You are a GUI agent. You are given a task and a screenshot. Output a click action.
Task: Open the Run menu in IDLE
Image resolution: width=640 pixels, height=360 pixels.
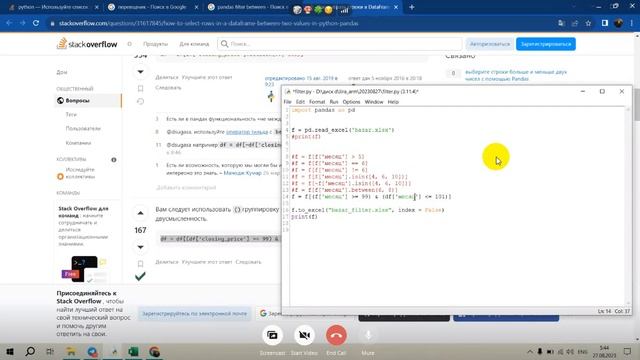[x=334, y=102]
